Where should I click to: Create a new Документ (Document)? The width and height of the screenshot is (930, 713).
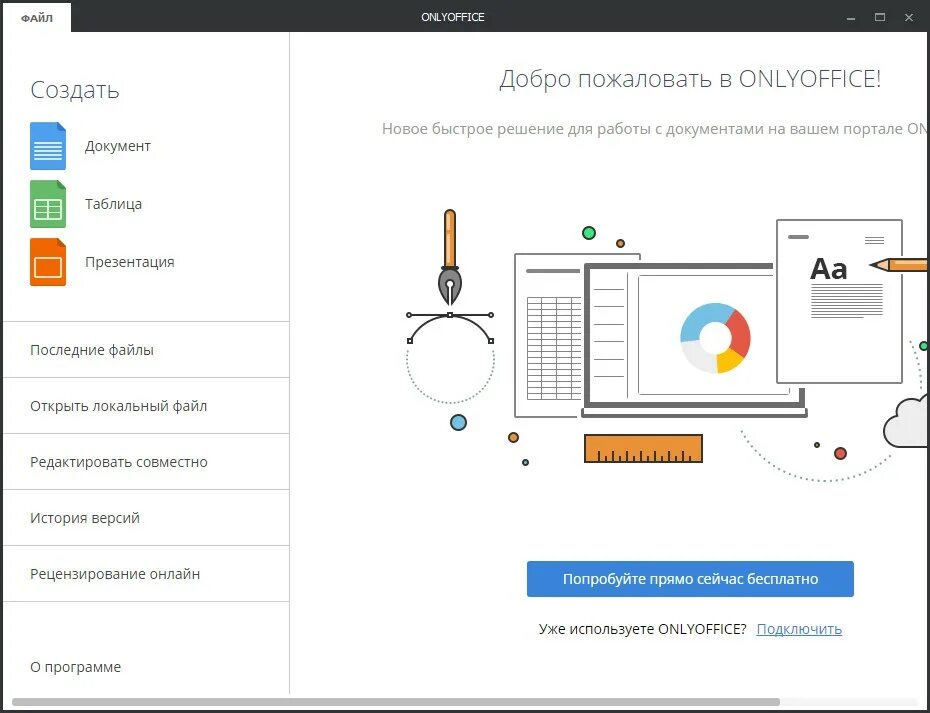pos(115,146)
